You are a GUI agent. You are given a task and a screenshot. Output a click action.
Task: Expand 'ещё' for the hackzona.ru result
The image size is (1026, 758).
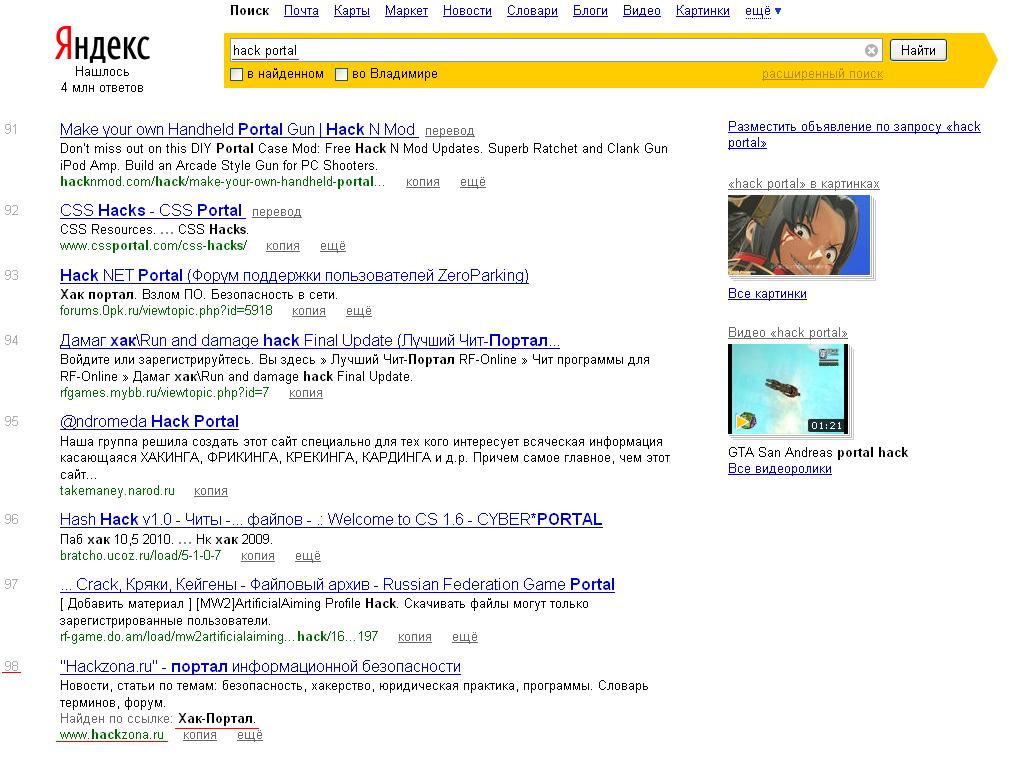click(x=249, y=735)
